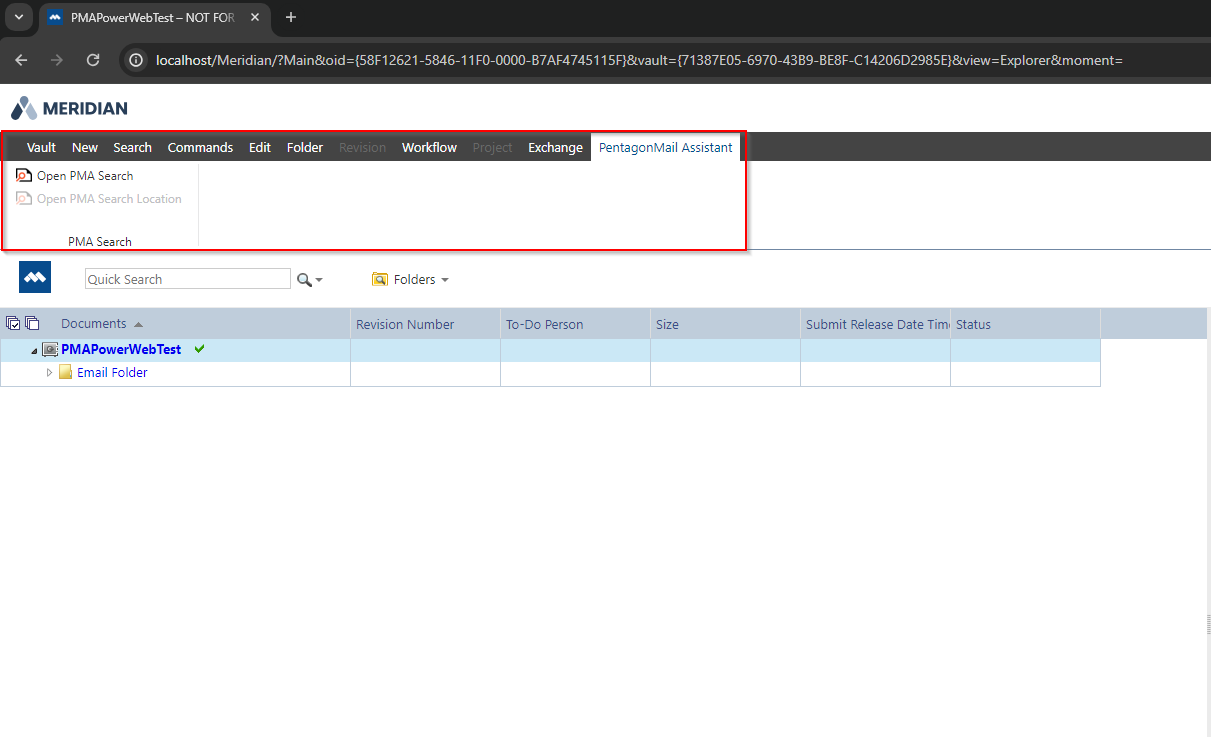Screen dimensions: 1211x737
Task: Expand the Email Folder tree node
Action: click(x=50, y=373)
